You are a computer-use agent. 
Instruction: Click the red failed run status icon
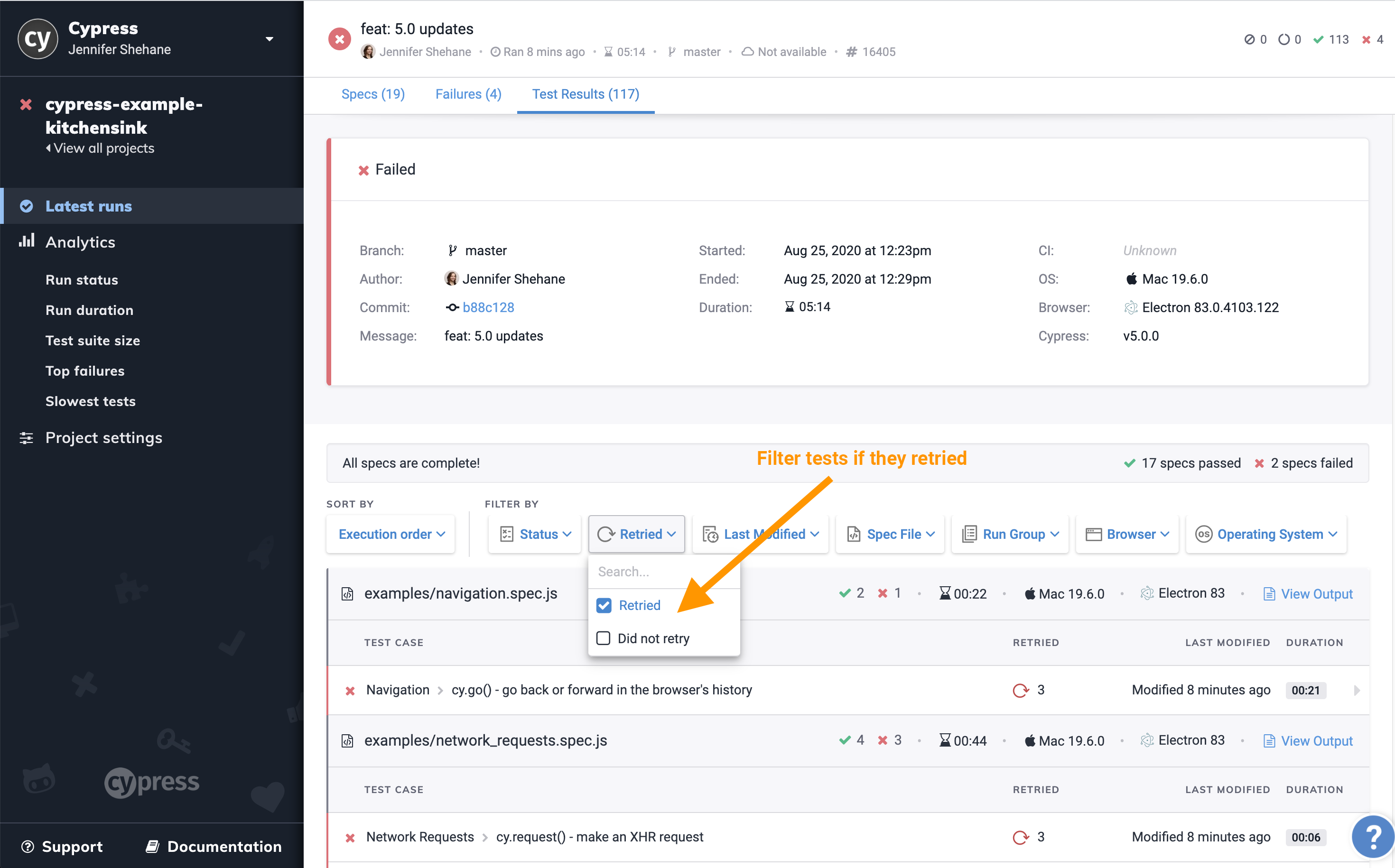click(339, 39)
